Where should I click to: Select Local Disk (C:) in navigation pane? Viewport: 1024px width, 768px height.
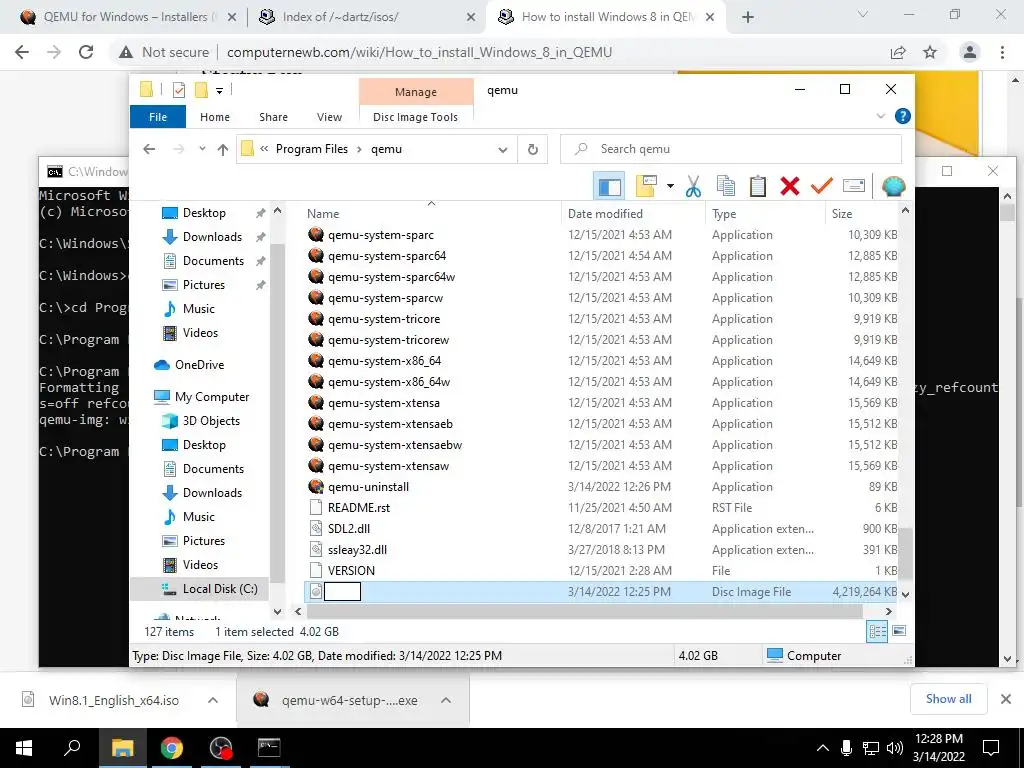click(220, 589)
